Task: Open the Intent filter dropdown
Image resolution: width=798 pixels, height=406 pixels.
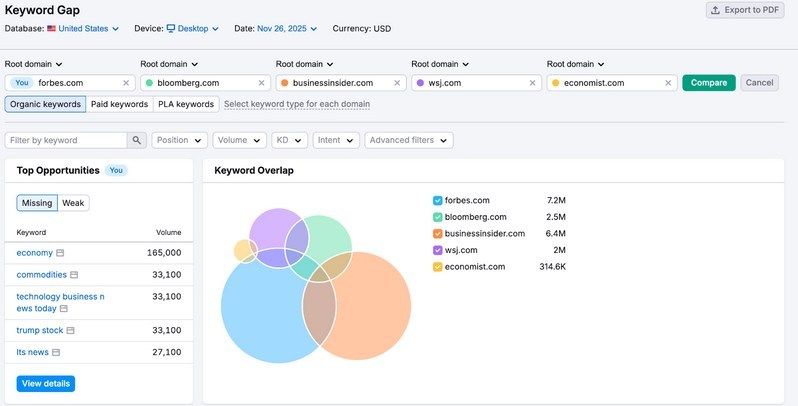Action: 336,140
